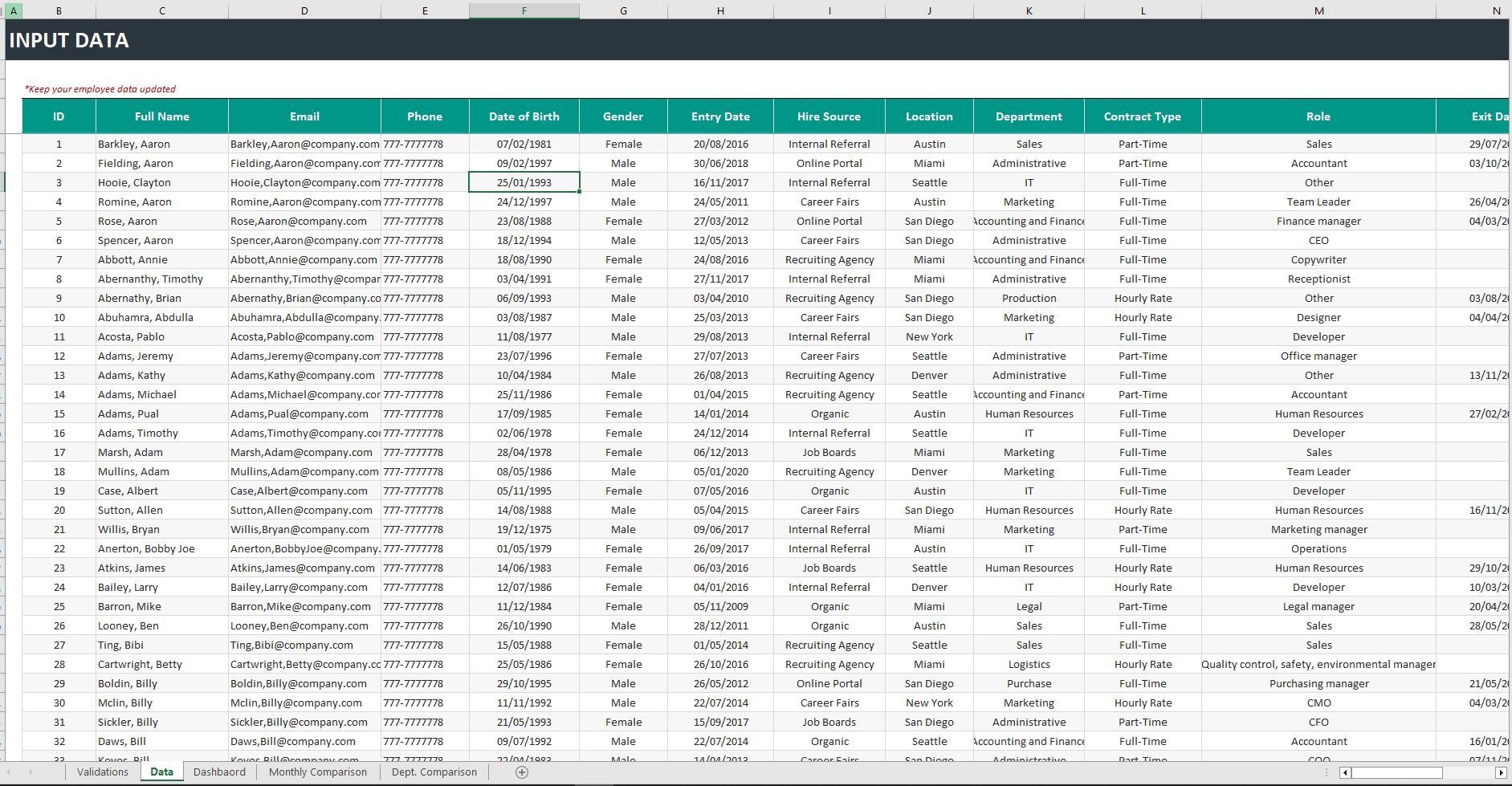Select role cell Operations
This screenshot has height=786, width=1512.
pos(1318,548)
